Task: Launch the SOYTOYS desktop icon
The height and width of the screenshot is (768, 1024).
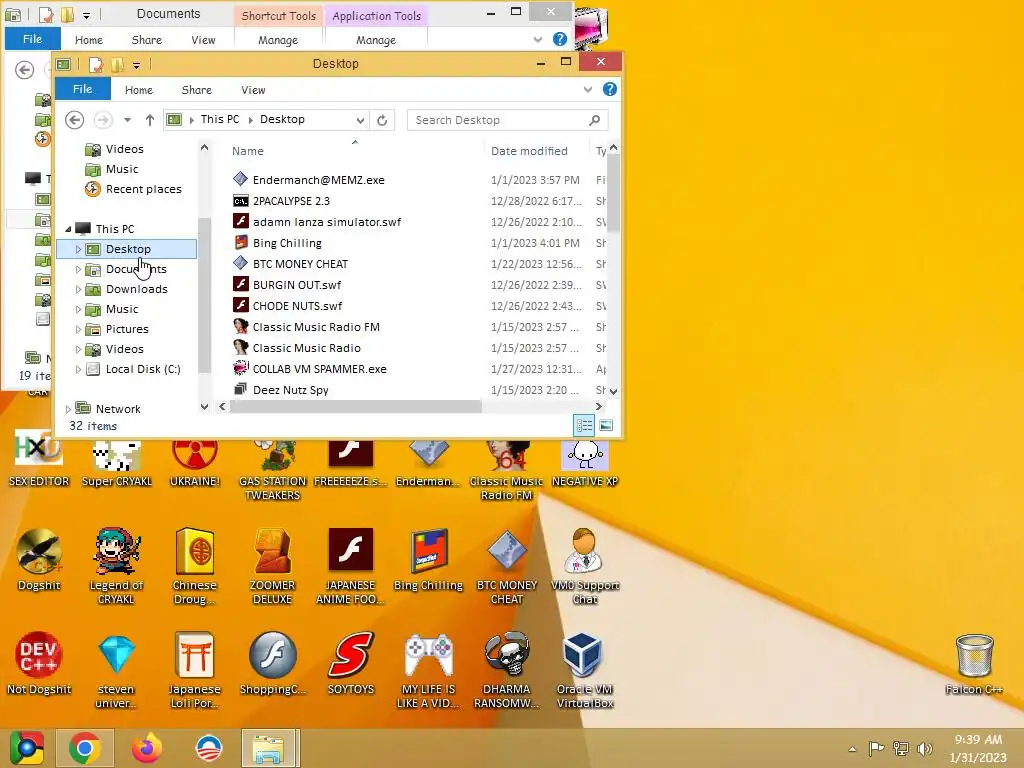Action: (x=351, y=663)
